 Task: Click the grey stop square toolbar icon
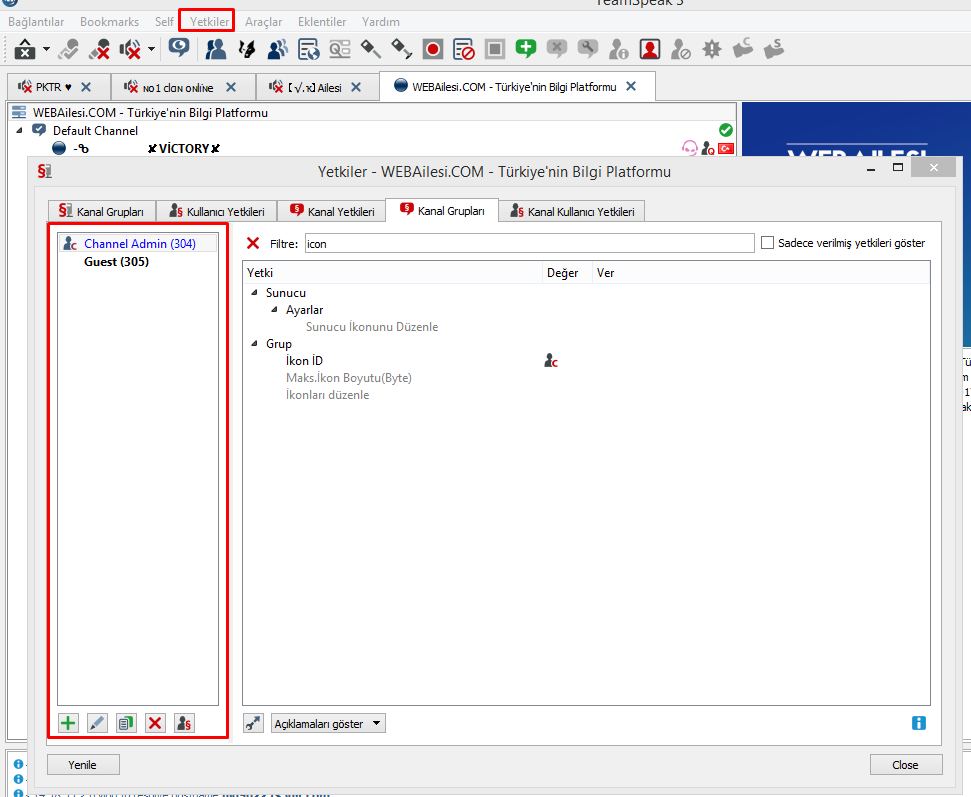point(495,49)
